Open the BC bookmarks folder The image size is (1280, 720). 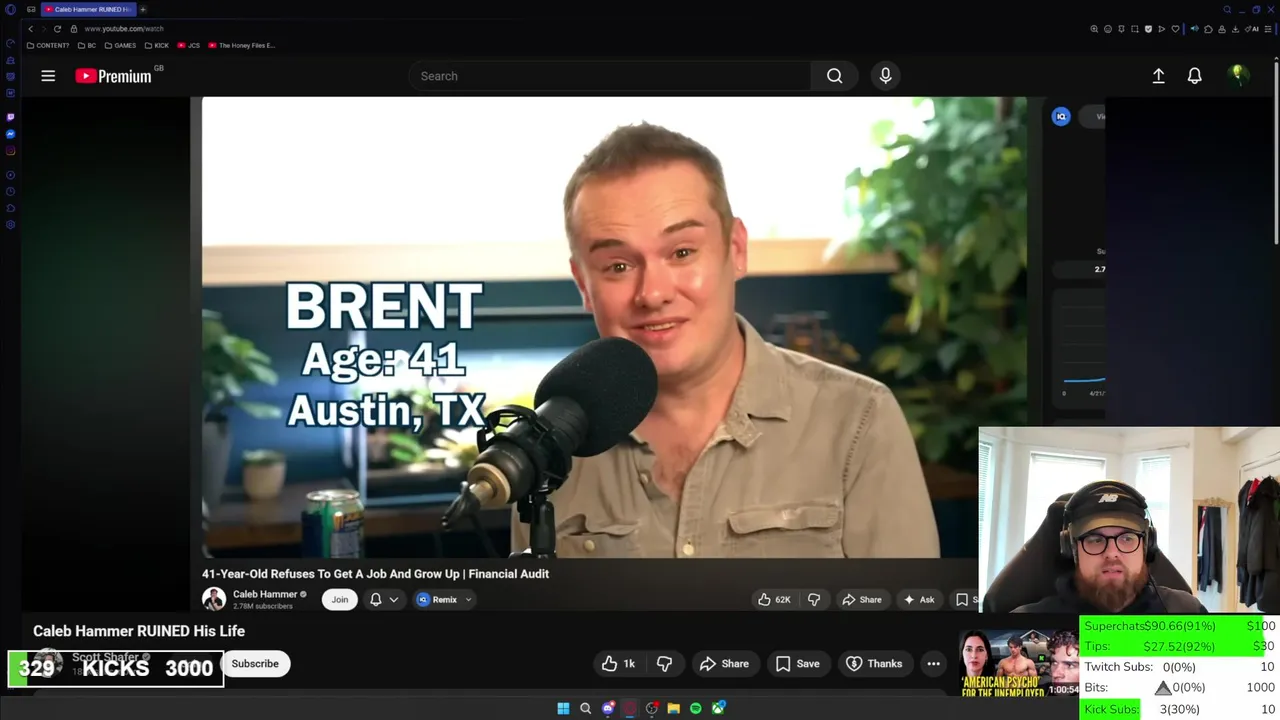87,45
